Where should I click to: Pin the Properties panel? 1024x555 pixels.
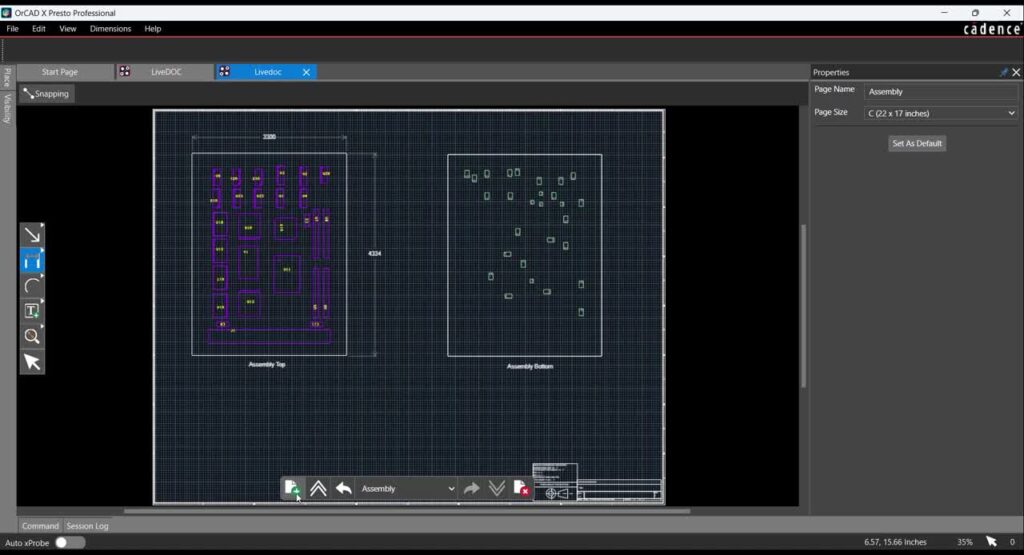1003,72
